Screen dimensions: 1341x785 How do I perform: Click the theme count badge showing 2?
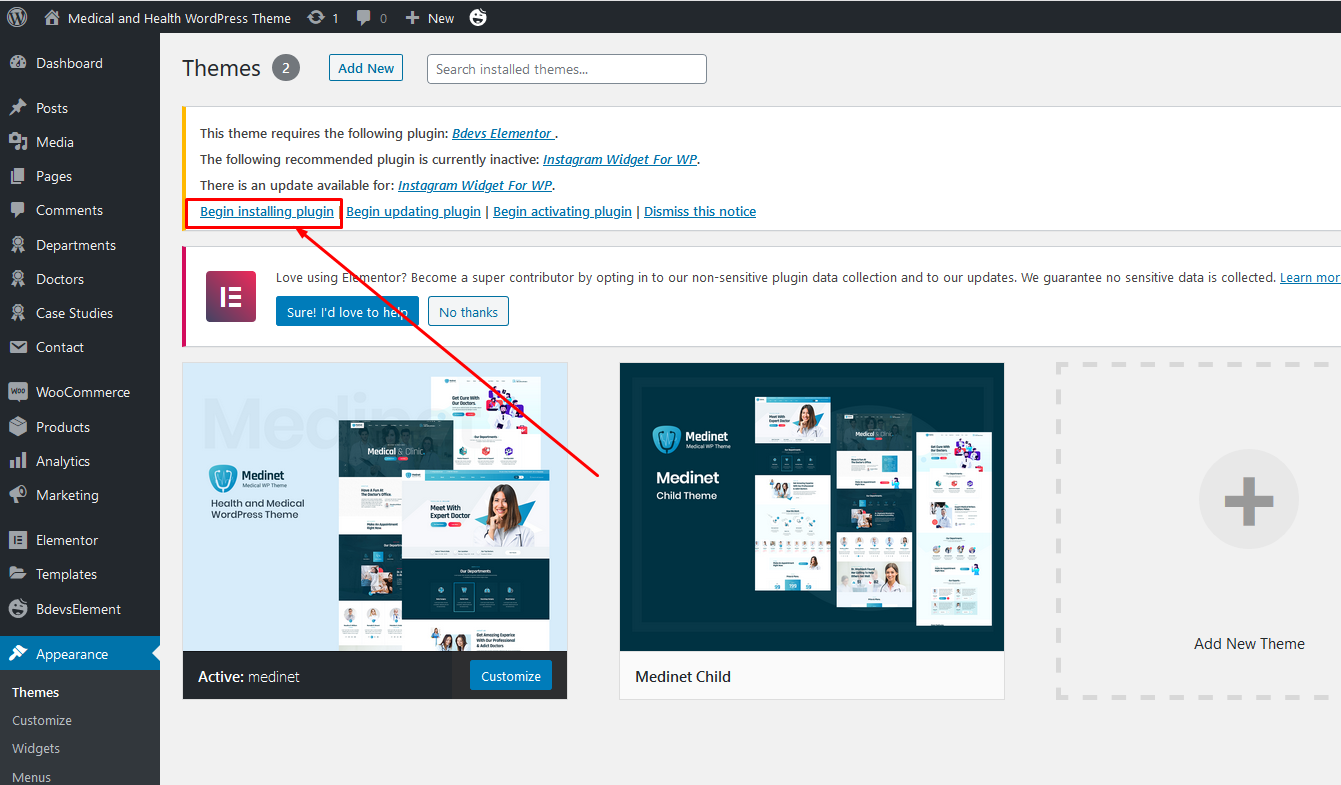(x=285, y=68)
